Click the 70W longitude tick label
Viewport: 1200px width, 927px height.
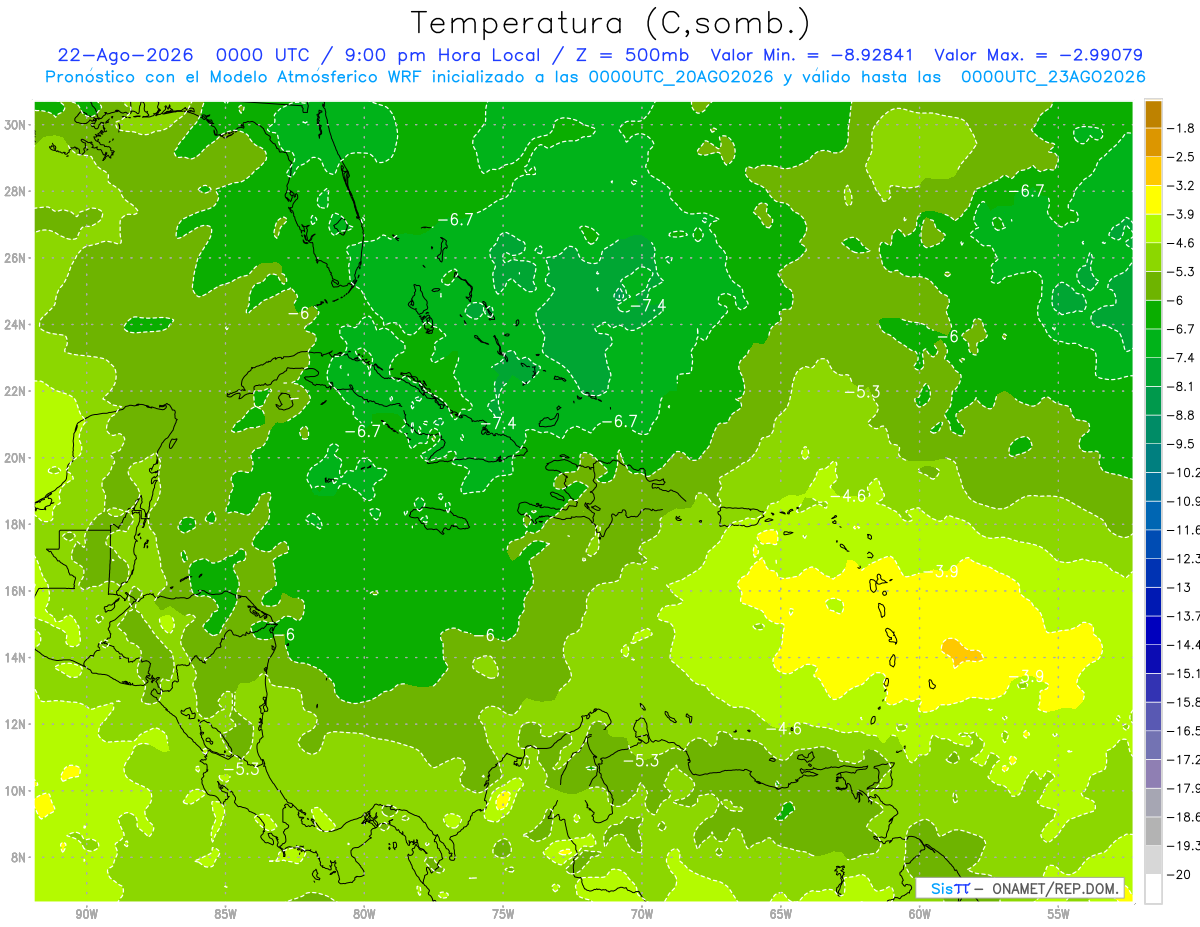[x=642, y=915]
